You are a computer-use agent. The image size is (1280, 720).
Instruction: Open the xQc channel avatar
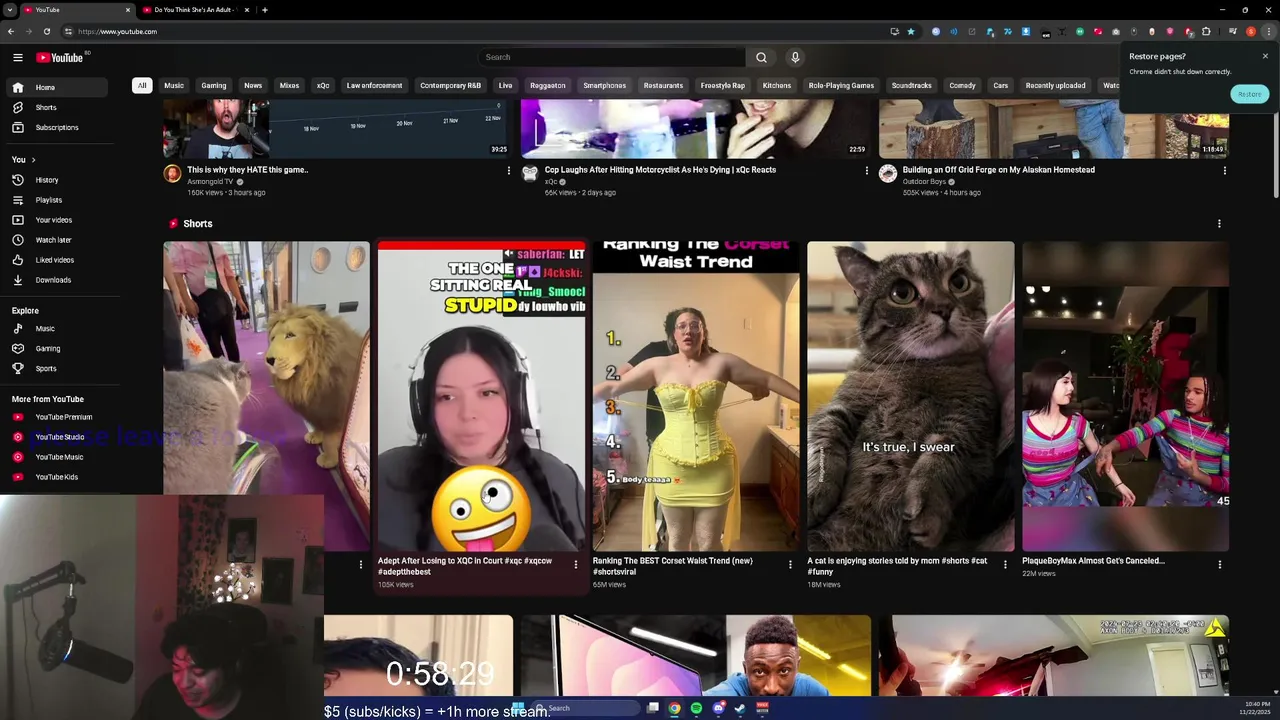(x=530, y=174)
